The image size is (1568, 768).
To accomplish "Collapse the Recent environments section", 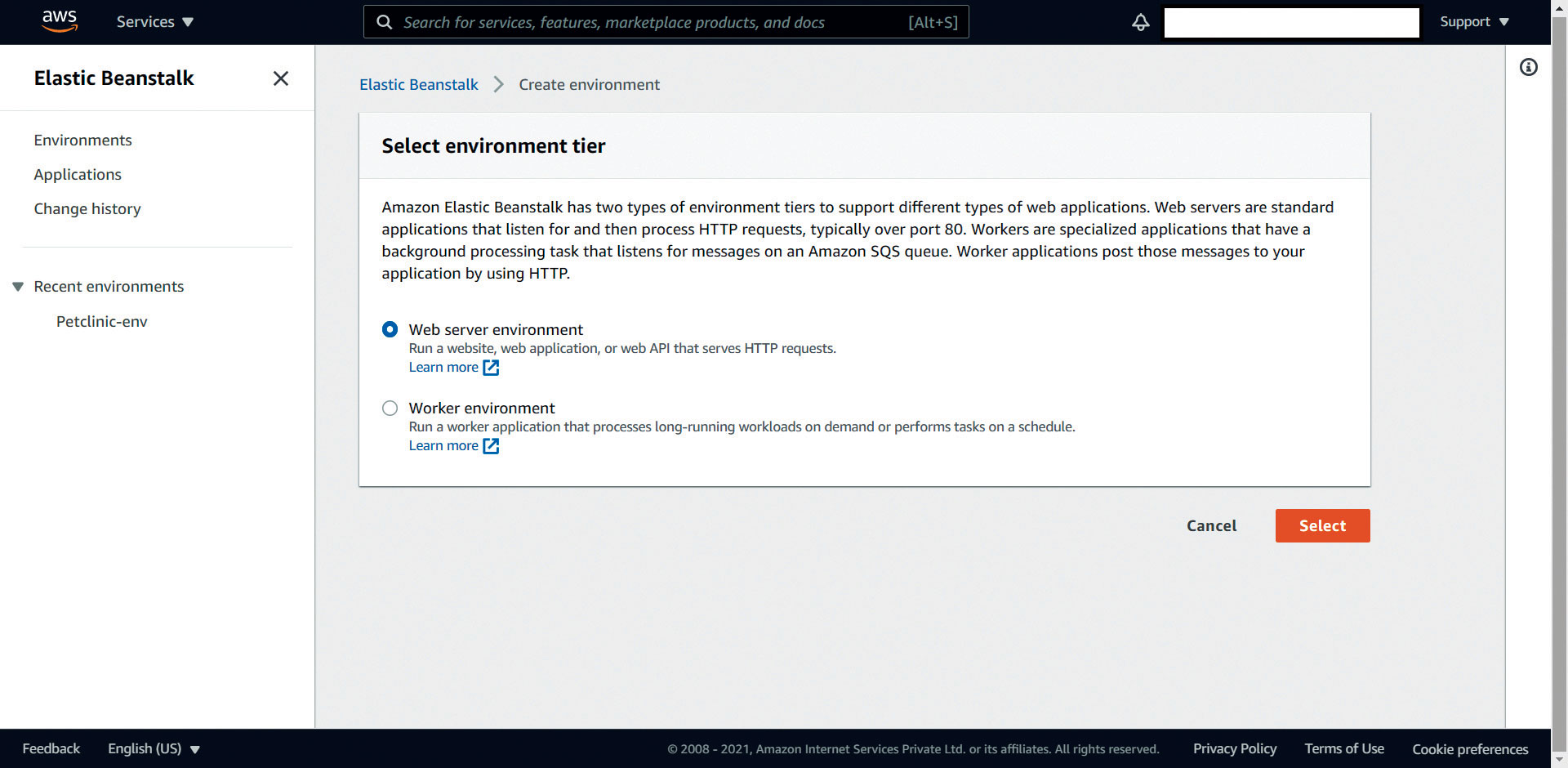I will [x=18, y=287].
